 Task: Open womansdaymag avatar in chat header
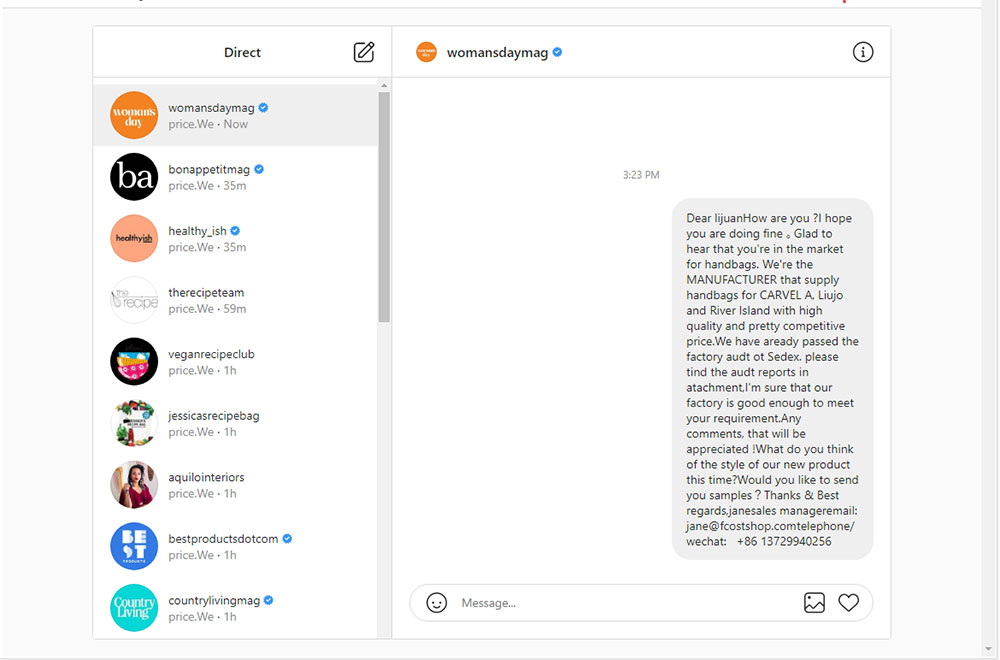pyautogui.click(x=426, y=52)
